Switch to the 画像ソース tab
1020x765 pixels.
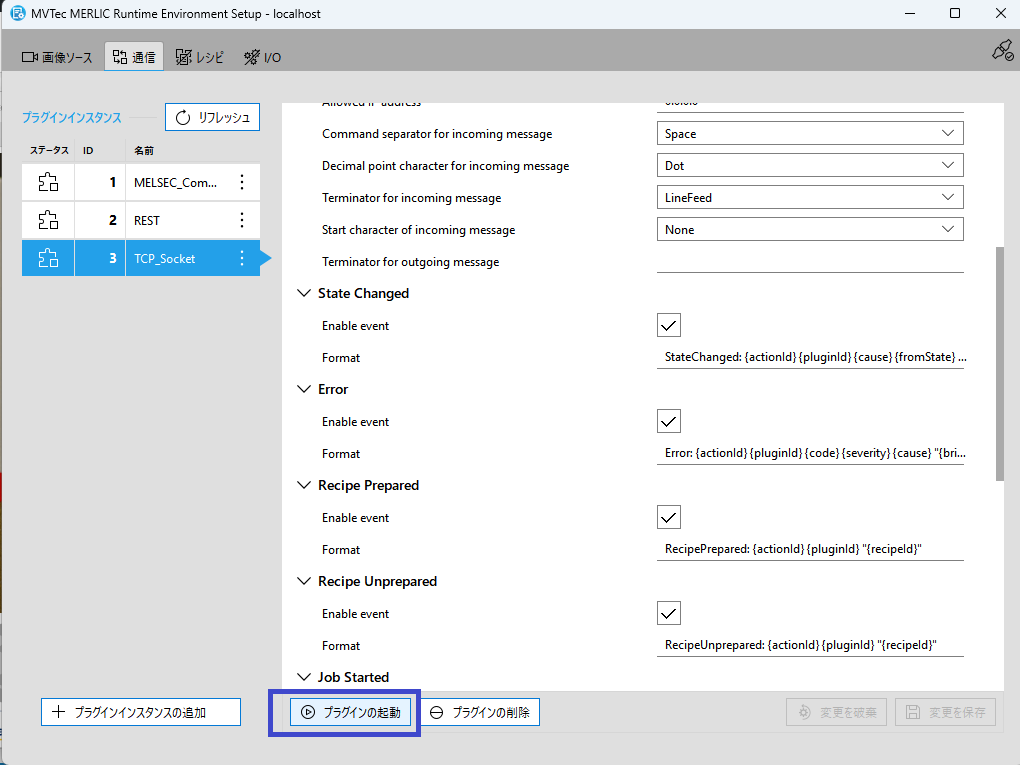pos(57,57)
